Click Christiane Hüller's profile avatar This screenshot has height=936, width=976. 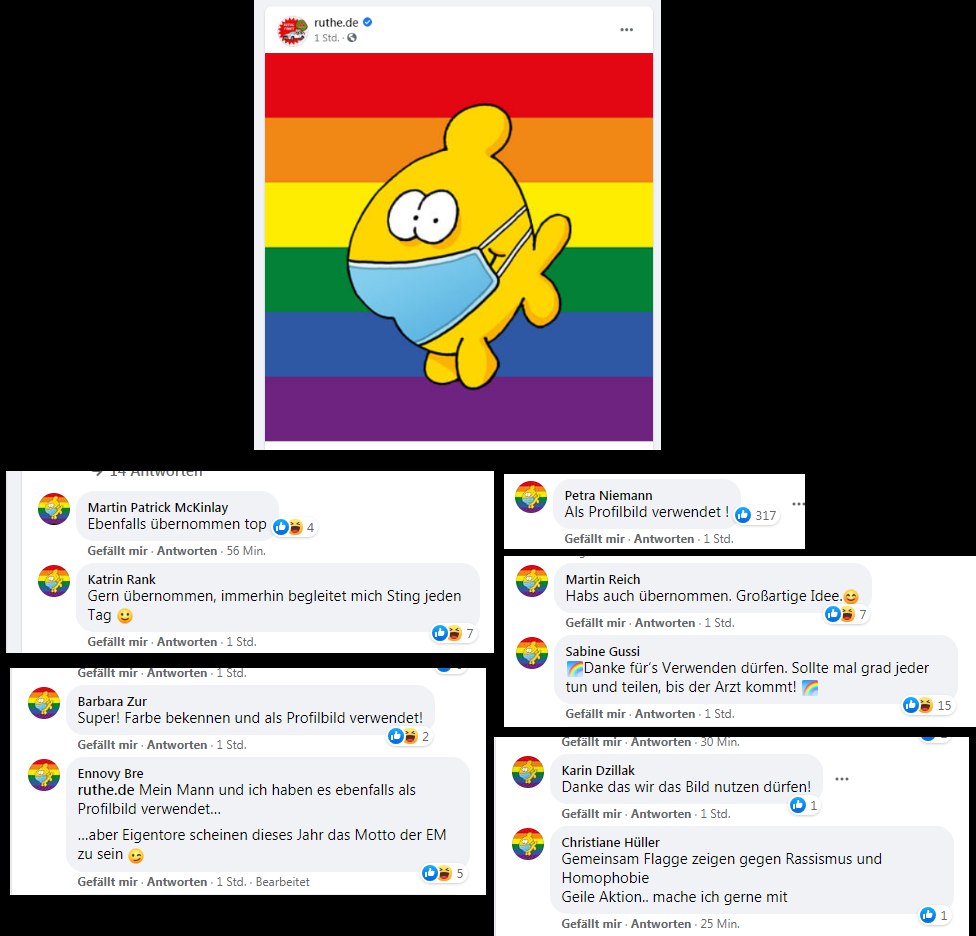click(528, 844)
